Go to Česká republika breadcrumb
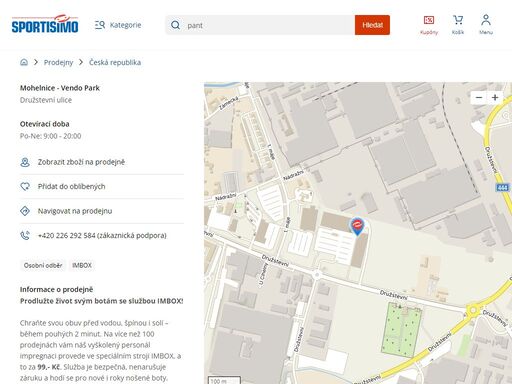The width and height of the screenshot is (512, 384). click(x=115, y=62)
